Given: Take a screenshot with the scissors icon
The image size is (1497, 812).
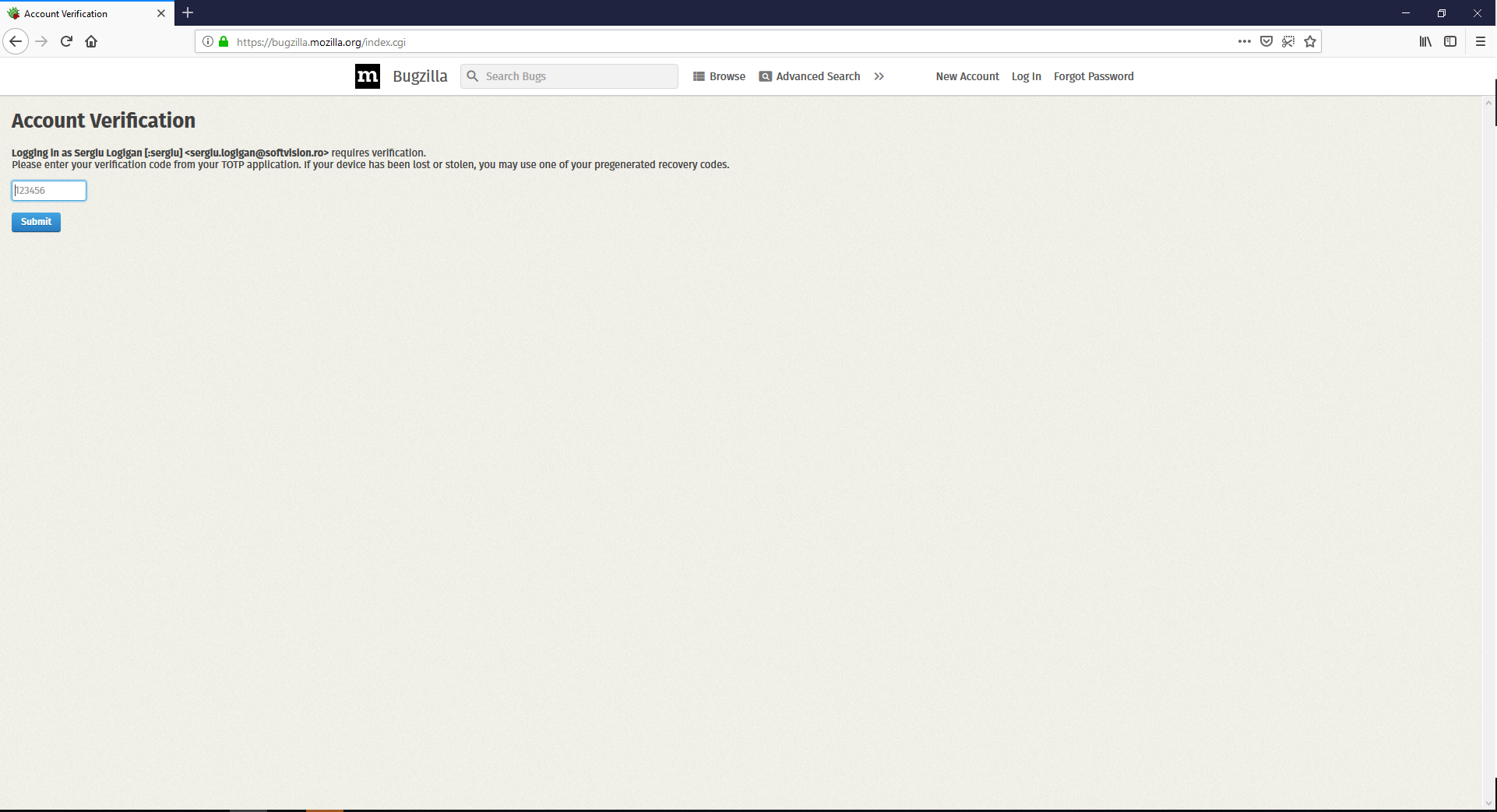Looking at the screenshot, I should coord(1288,41).
